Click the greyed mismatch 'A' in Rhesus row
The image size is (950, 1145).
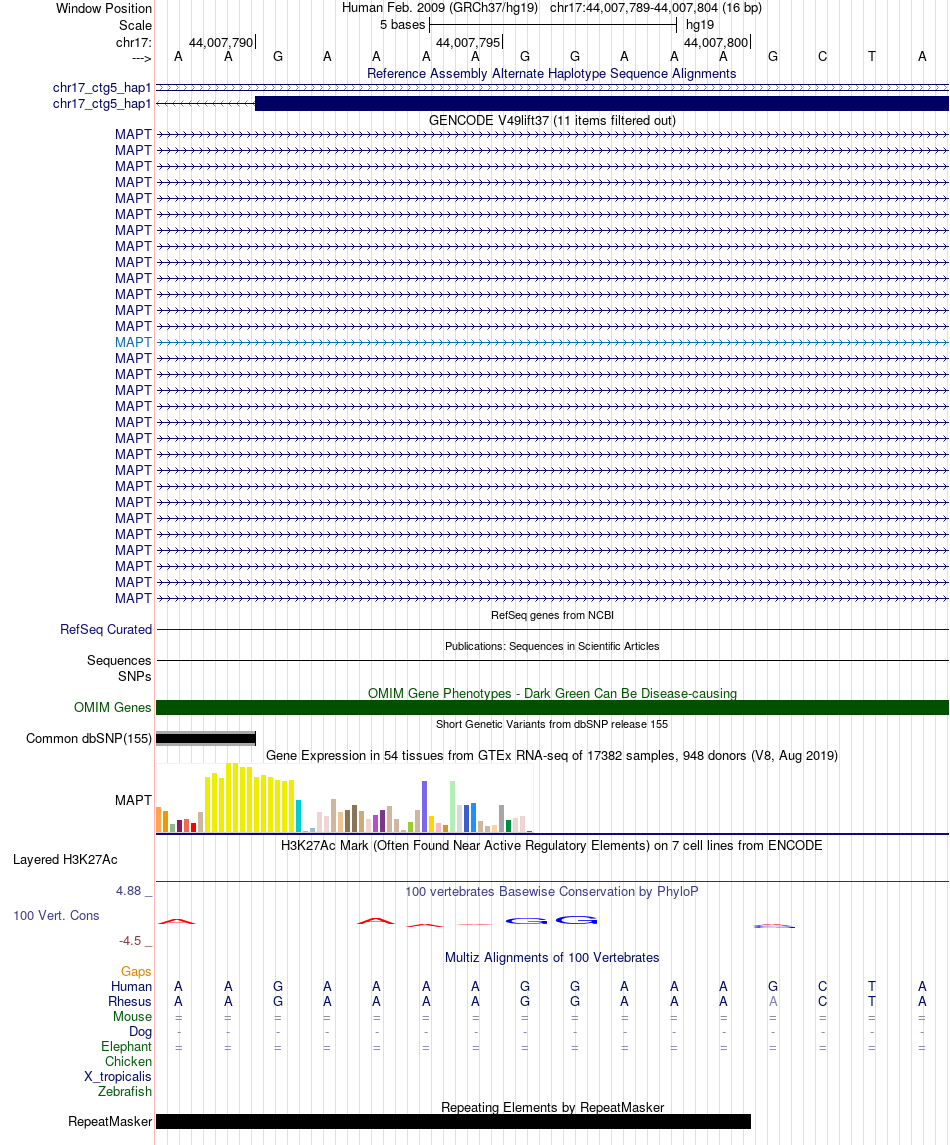point(773,1002)
